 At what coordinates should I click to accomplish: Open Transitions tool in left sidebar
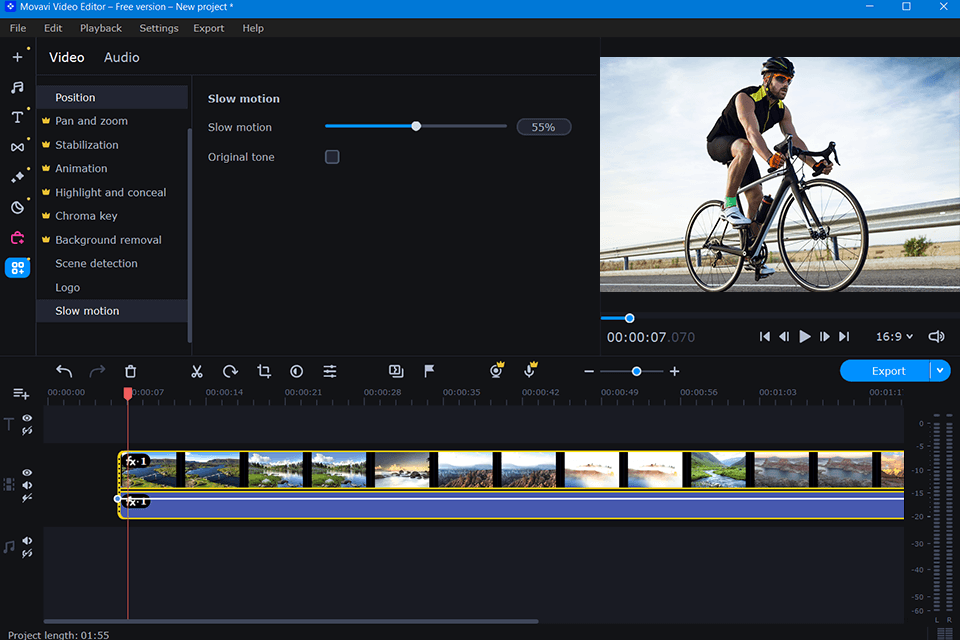pos(17,147)
